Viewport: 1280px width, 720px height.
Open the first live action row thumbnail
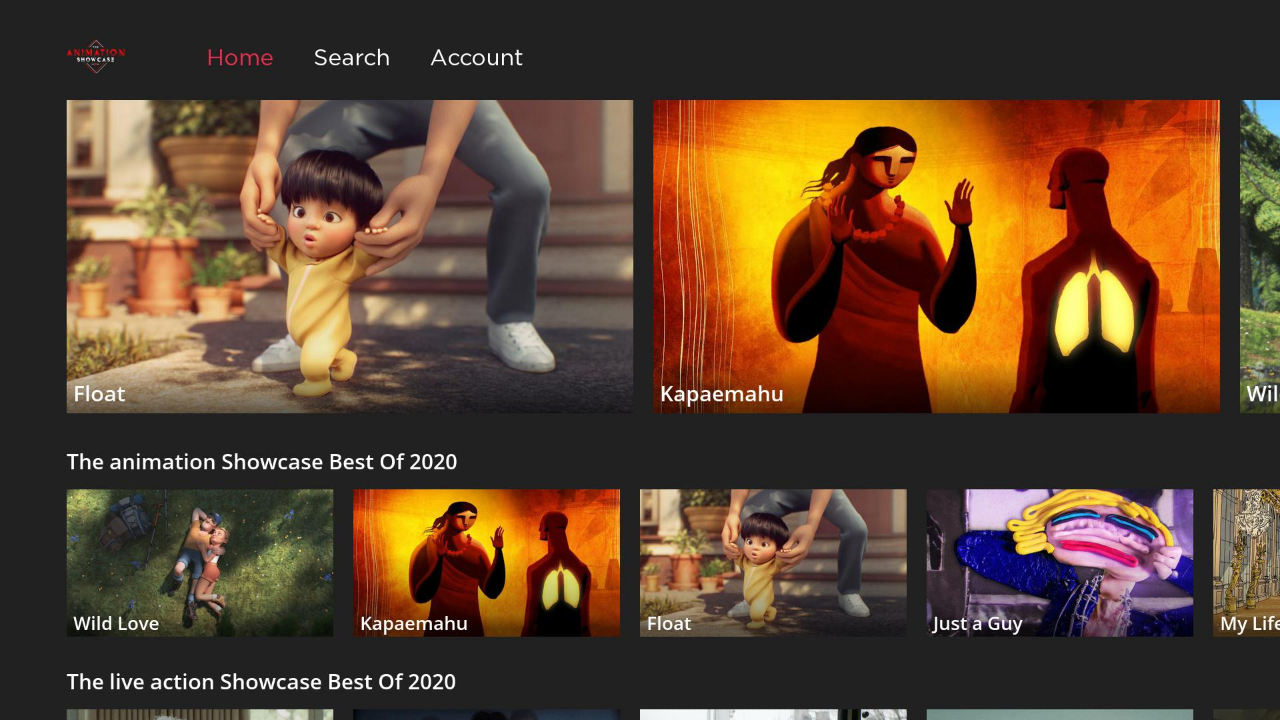click(x=199, y=714)
